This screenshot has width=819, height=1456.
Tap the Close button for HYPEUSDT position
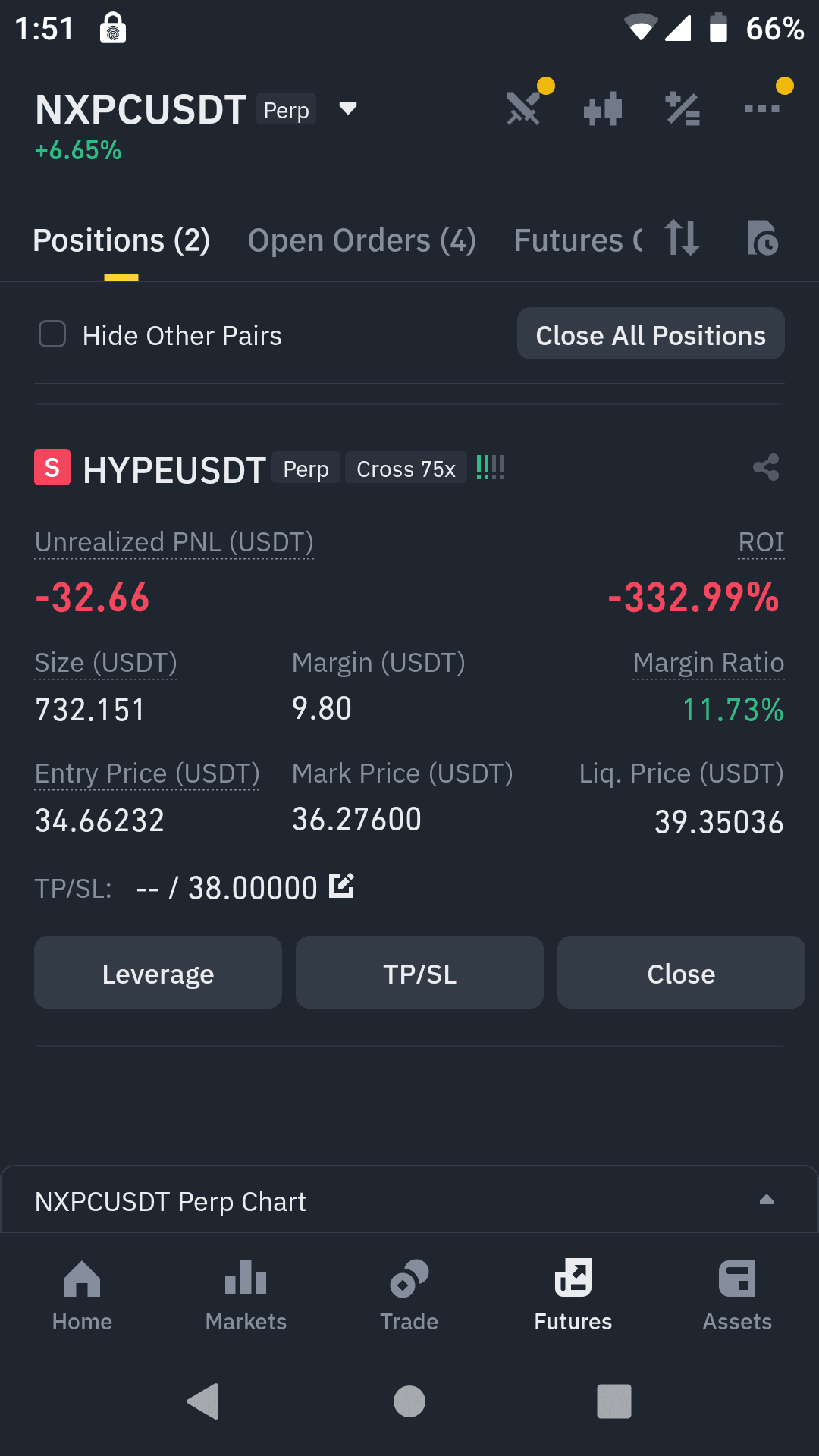(681, 972)
